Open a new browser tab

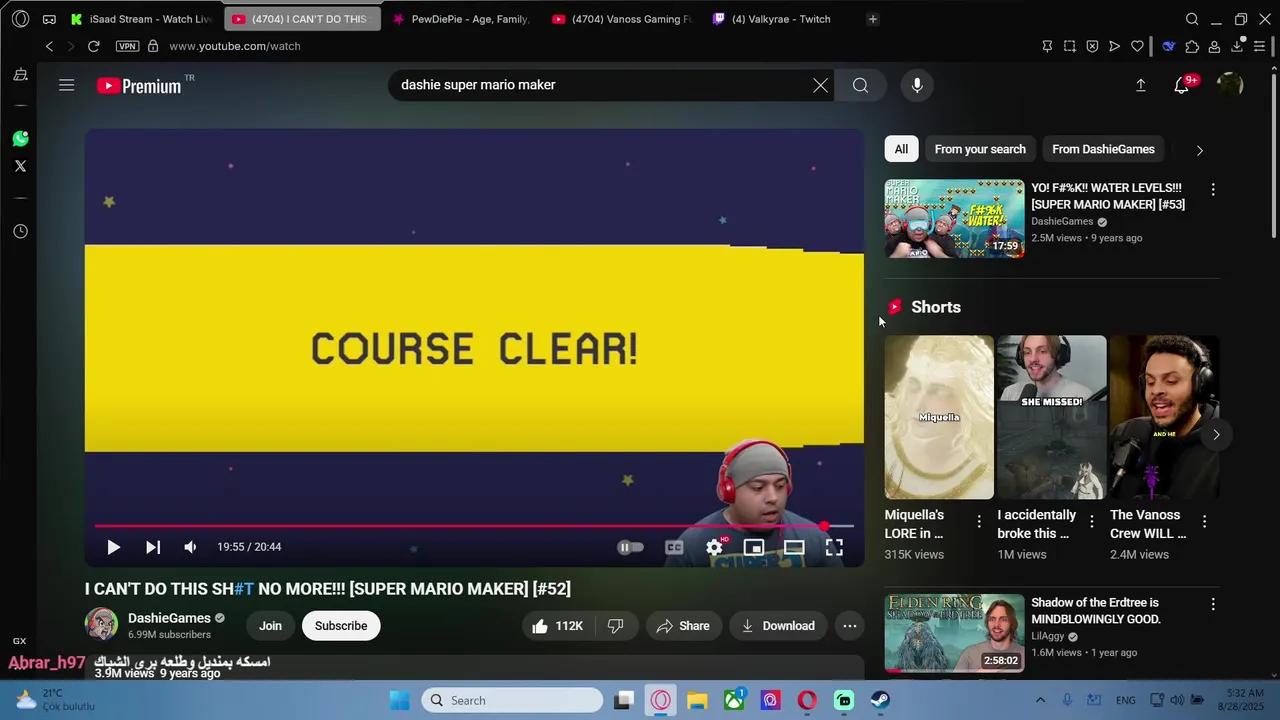tap(872, 19)
